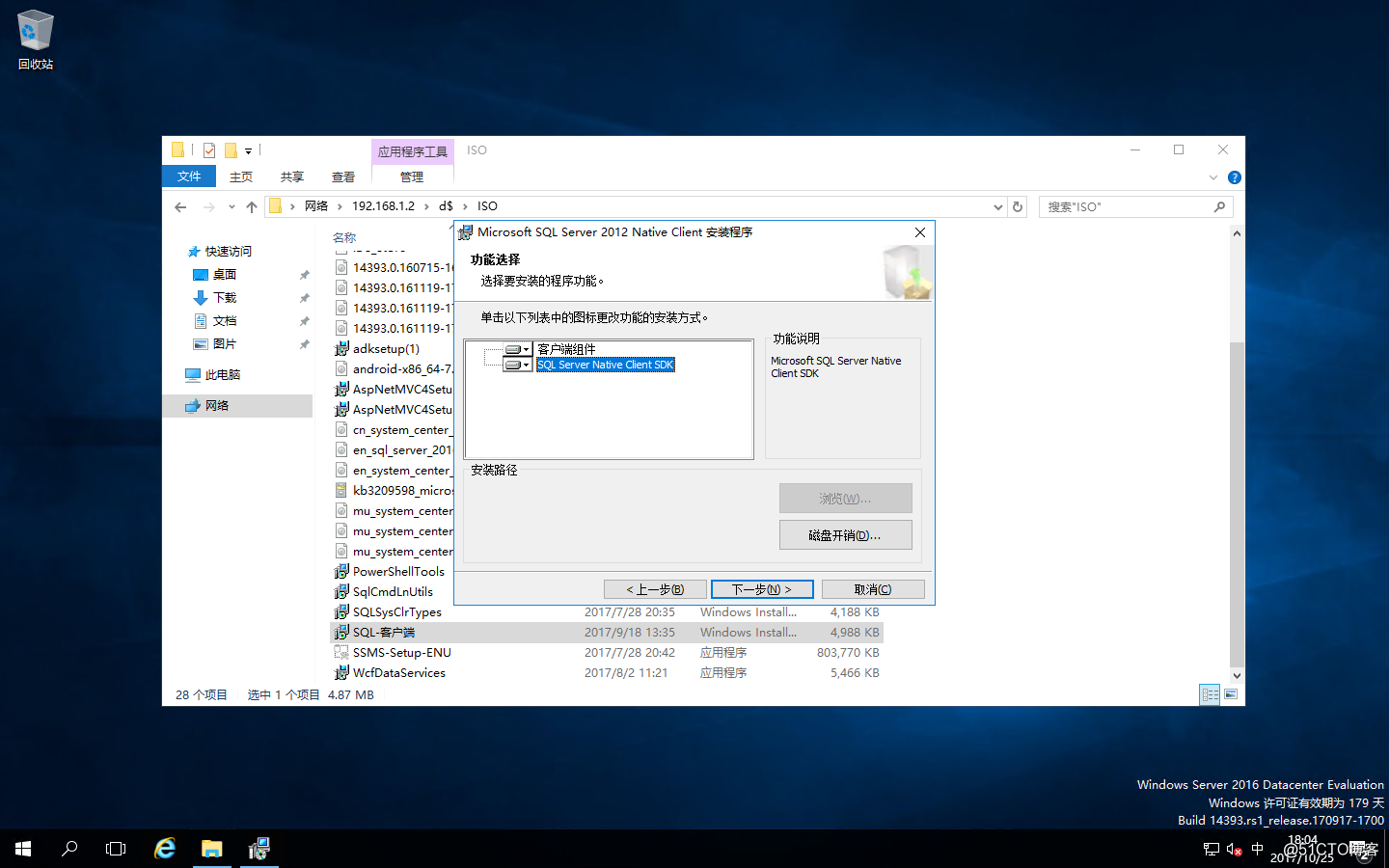
Task: Click 取消(C) button
Action: pos(873,589)
